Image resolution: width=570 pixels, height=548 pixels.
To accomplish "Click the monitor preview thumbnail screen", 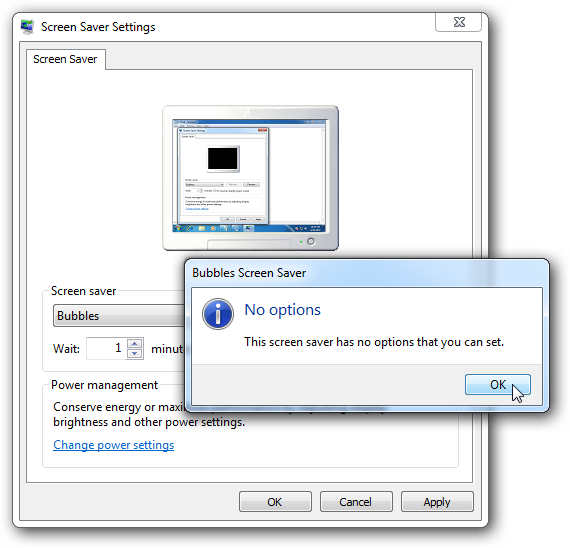I will [x=249, y=176].
